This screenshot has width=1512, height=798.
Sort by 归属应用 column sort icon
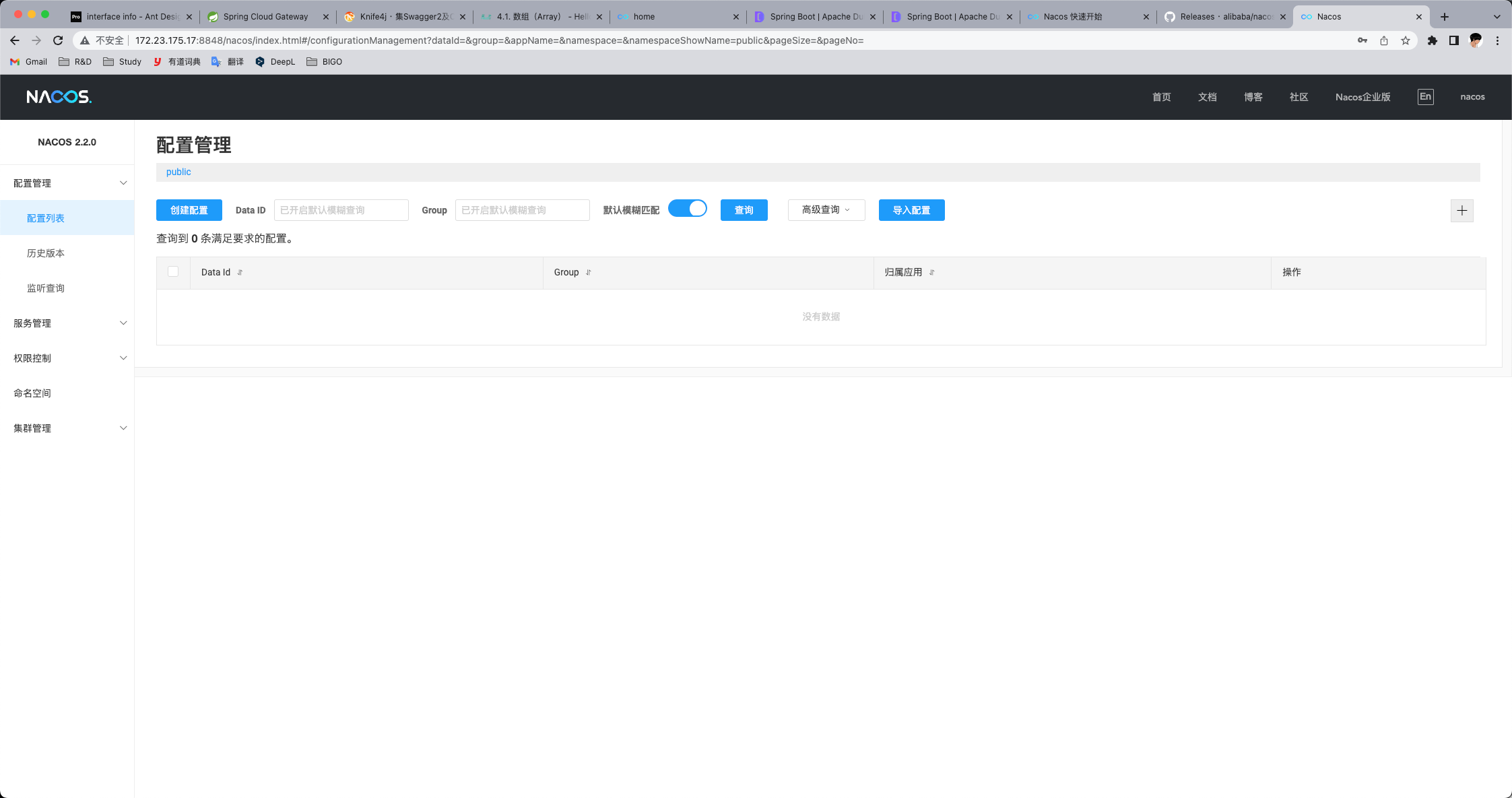tap(931, 273)
